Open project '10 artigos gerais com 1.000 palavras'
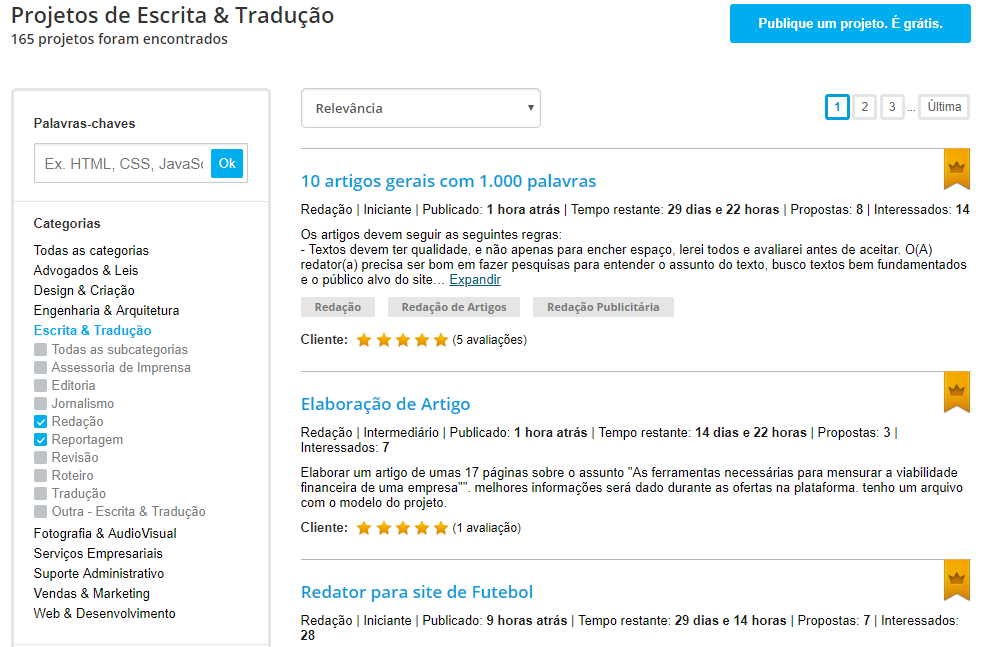Viewport: 987px width, 647px height. [448, 181]
